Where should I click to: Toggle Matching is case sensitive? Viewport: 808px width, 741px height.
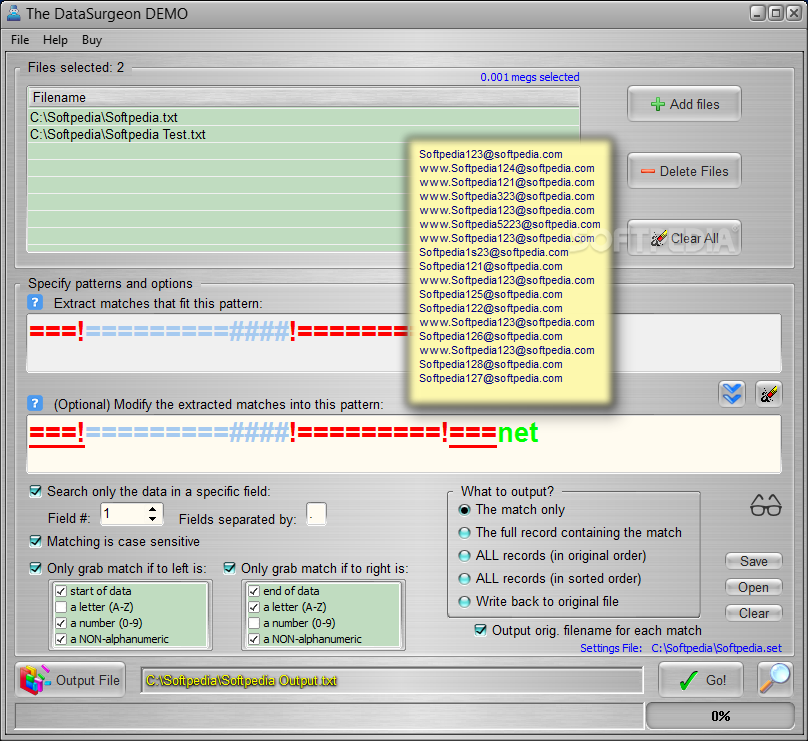click(35, 541)
